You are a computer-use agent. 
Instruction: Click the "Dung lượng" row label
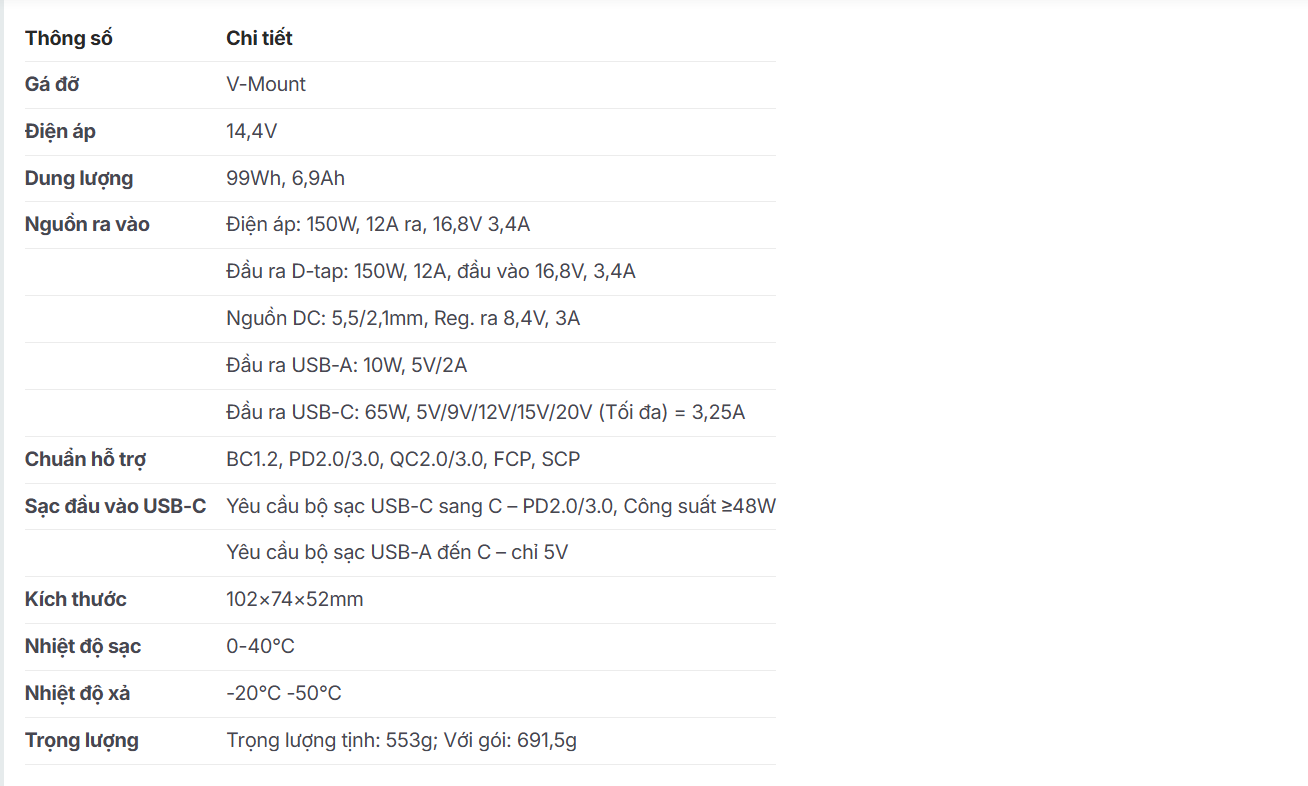coord(79,178)
